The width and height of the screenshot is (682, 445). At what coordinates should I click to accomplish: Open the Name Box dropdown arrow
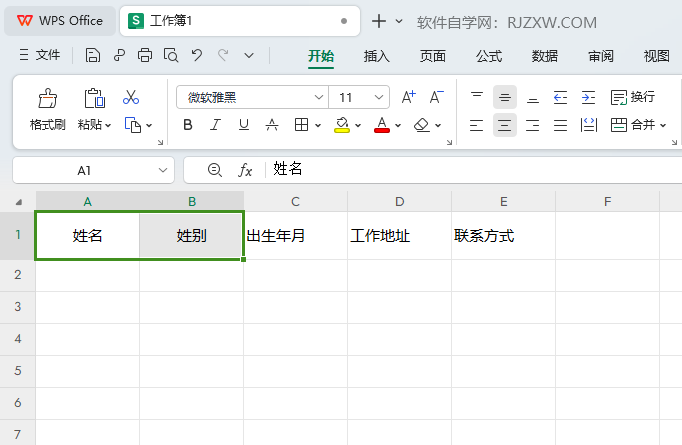[x=163, y=170]
